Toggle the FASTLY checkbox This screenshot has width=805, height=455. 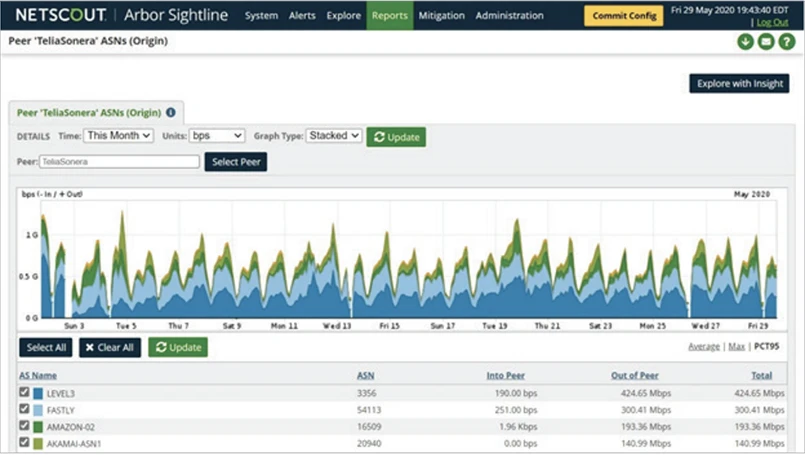24,409
